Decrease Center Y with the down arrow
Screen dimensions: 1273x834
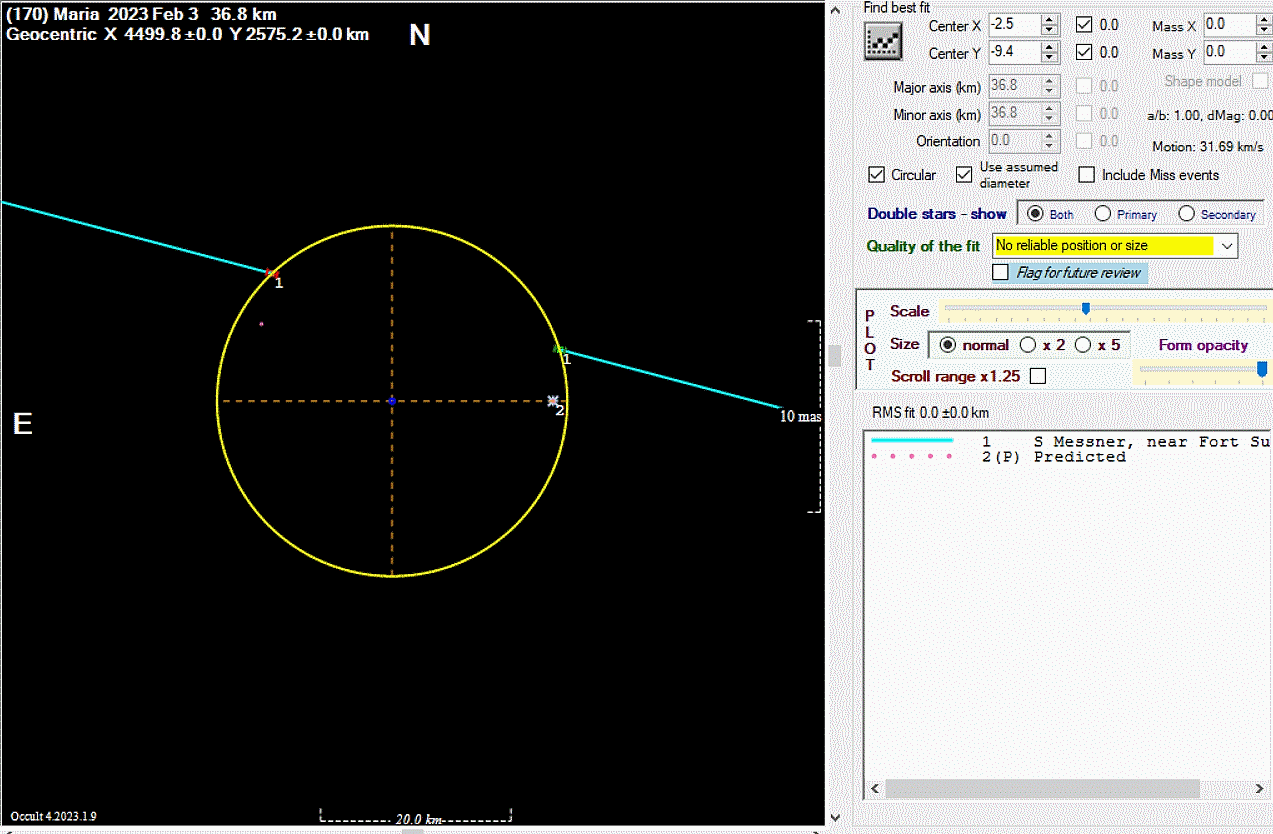[1048, 58]
